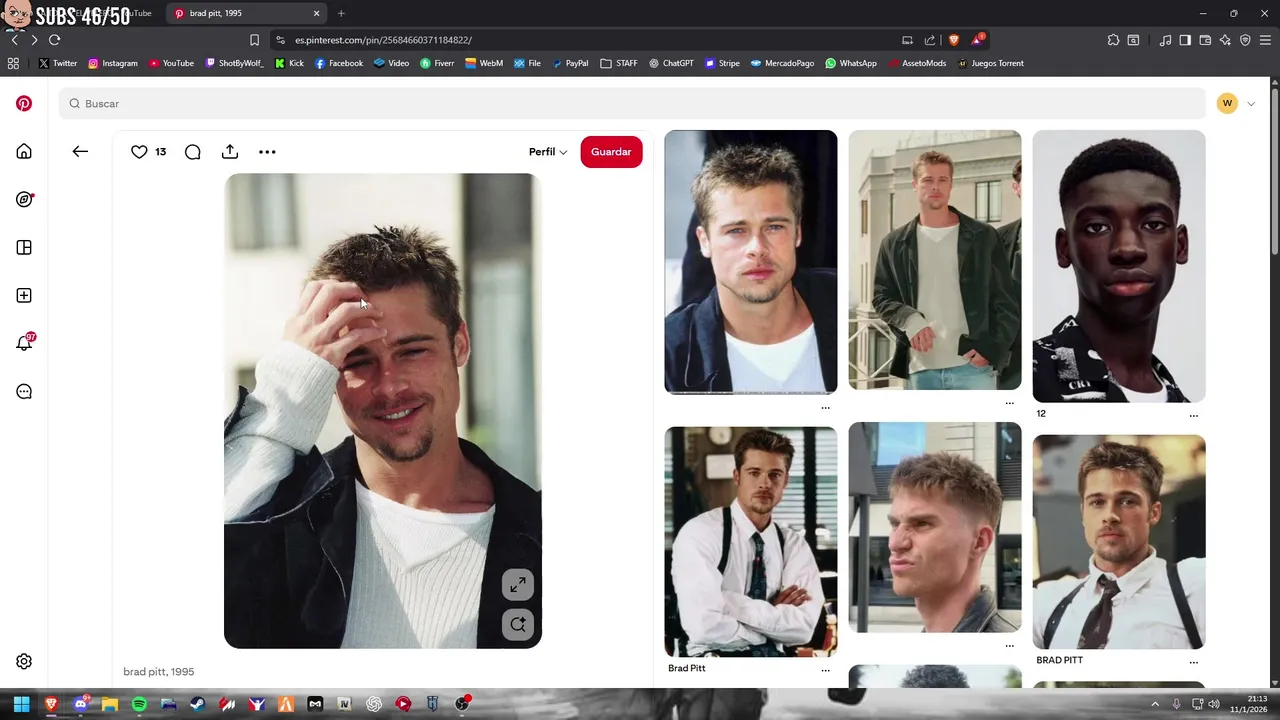This screenshot has width=1280, height=720.
Task: Open the Pinterest logo home link
Action: [24, 103]
